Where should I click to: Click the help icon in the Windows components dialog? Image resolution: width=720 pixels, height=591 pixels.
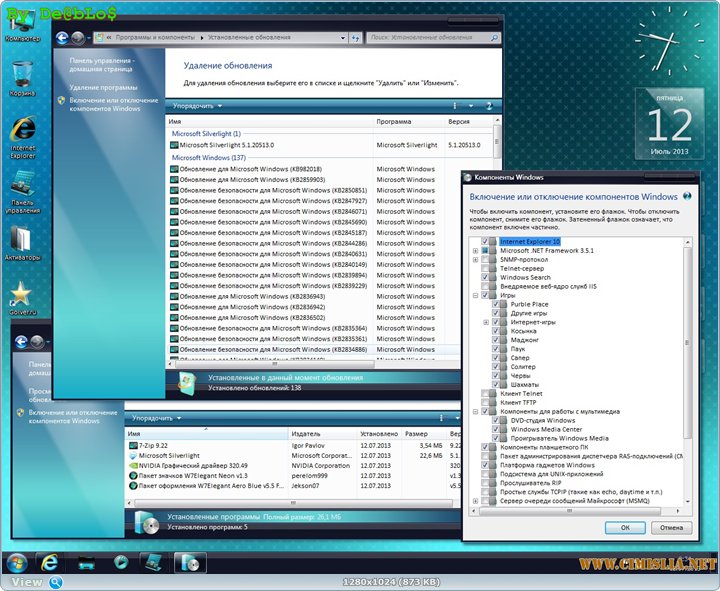click(x=686, y=197)
